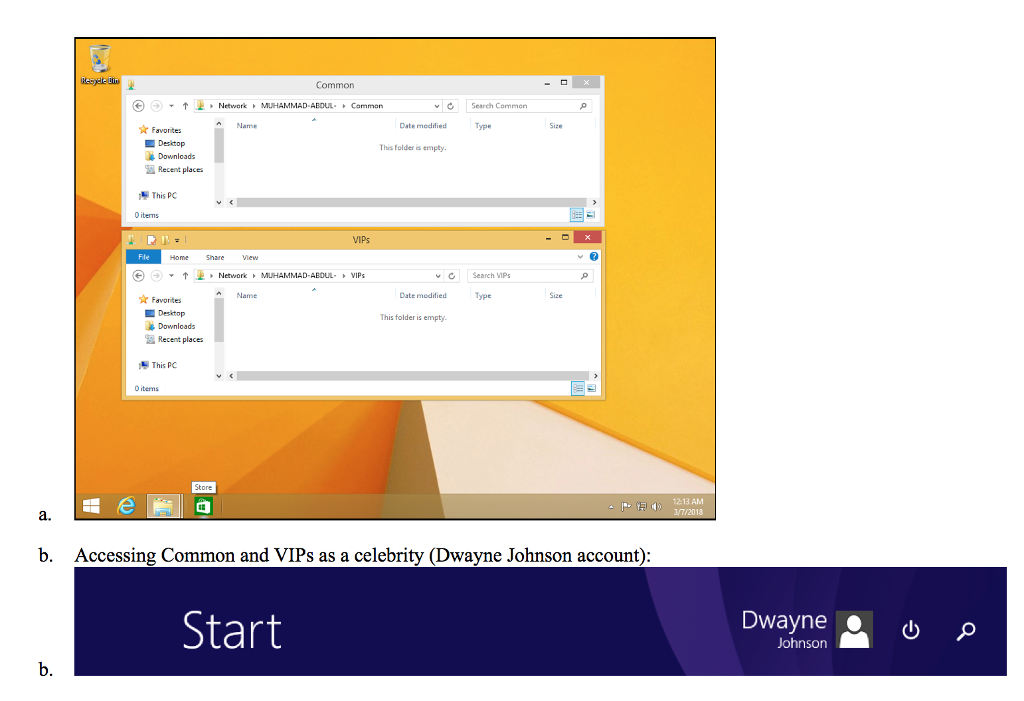The image size is (1024, 701).
Task: Go back using the Back button in VIPs
Action: pyautogui.click(x=138, y=275)
